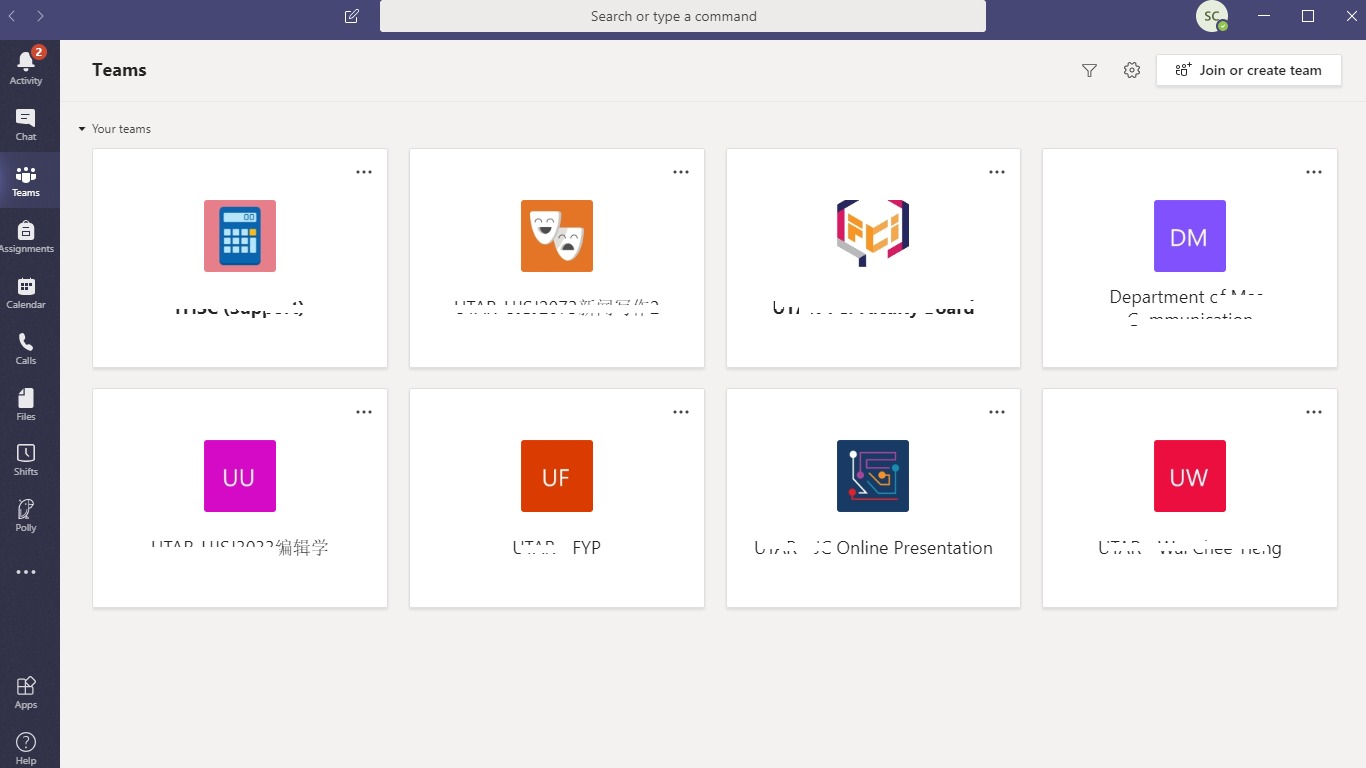Open more options for theater masks team card
The image size is (1366, 768).
[x=681, y=172]
